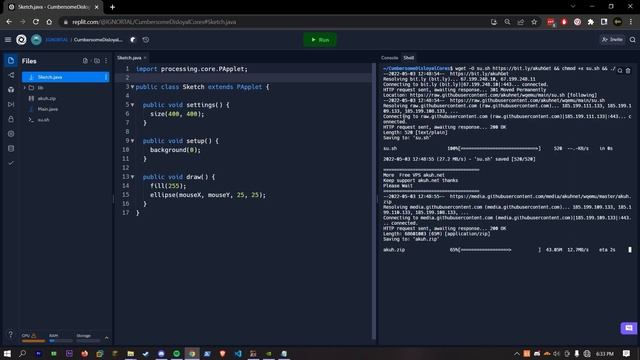Viewport: 640px width, 360px height.
Task: Collapse the draw() fold arrow on line 13
Action: (132, 177)
